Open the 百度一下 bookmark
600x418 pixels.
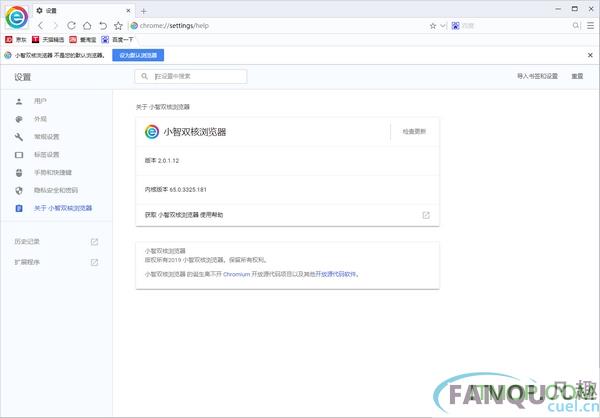[x=117, y=39]
